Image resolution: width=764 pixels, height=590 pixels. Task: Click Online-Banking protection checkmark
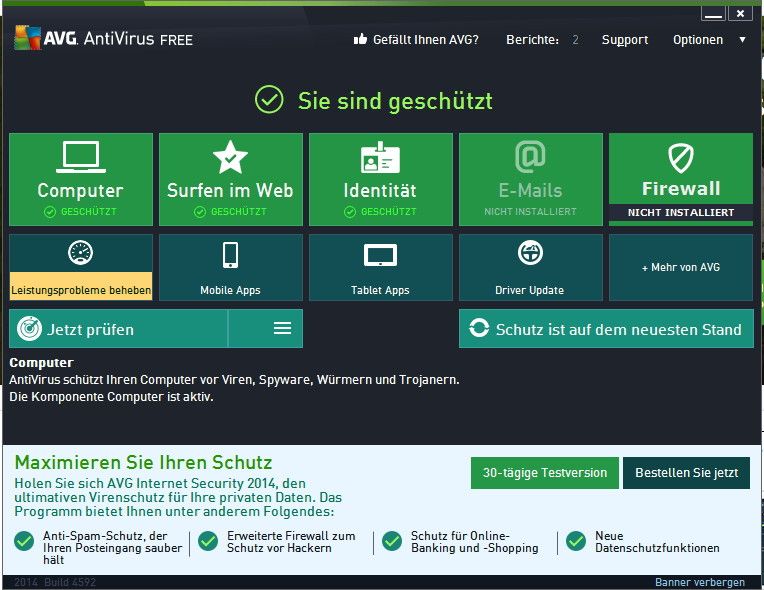pos(392,541)
